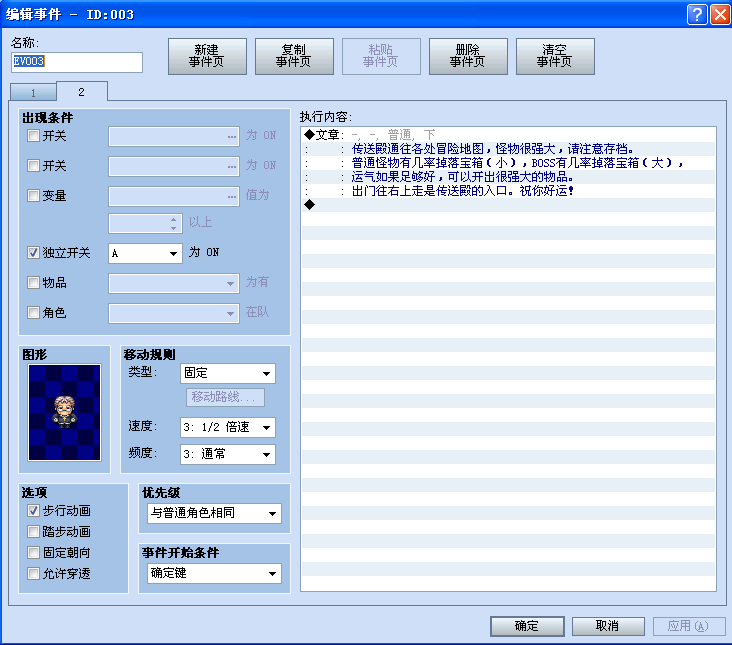The height and width of the screenshot is (645, 732).
Task: Click the 取消 cancel button
Action: [x=608, y=626]
